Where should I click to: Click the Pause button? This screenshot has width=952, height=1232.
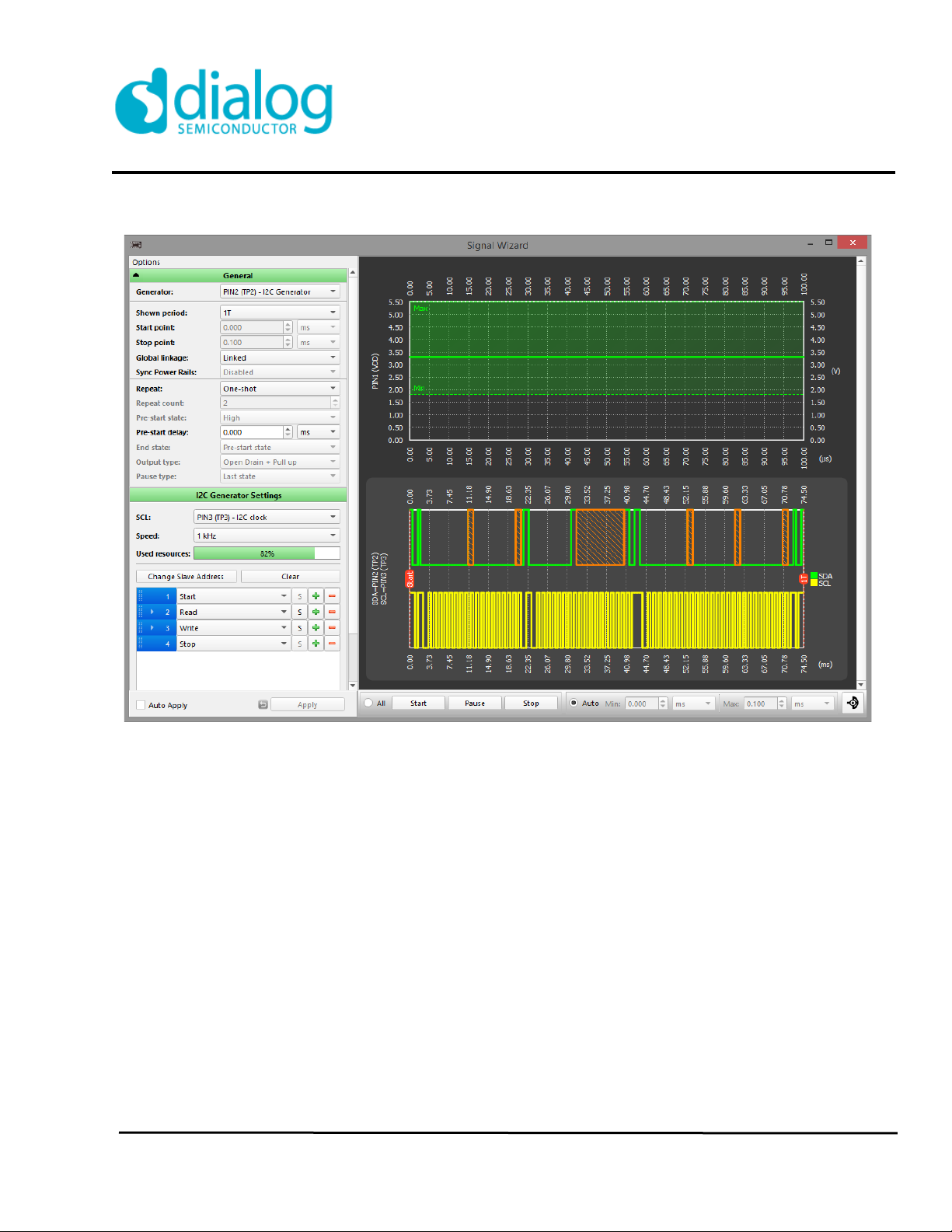point(475,703)
